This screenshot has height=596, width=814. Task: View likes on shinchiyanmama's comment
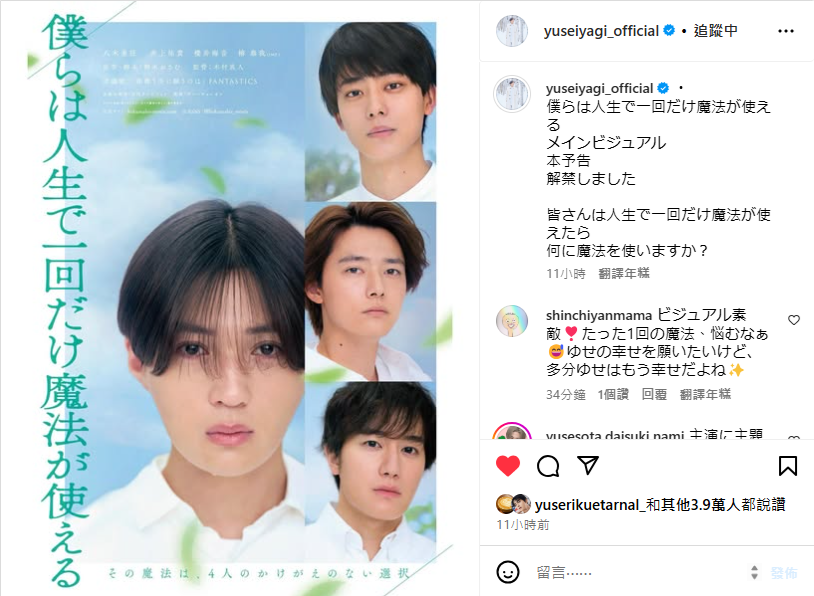[613, 395]
